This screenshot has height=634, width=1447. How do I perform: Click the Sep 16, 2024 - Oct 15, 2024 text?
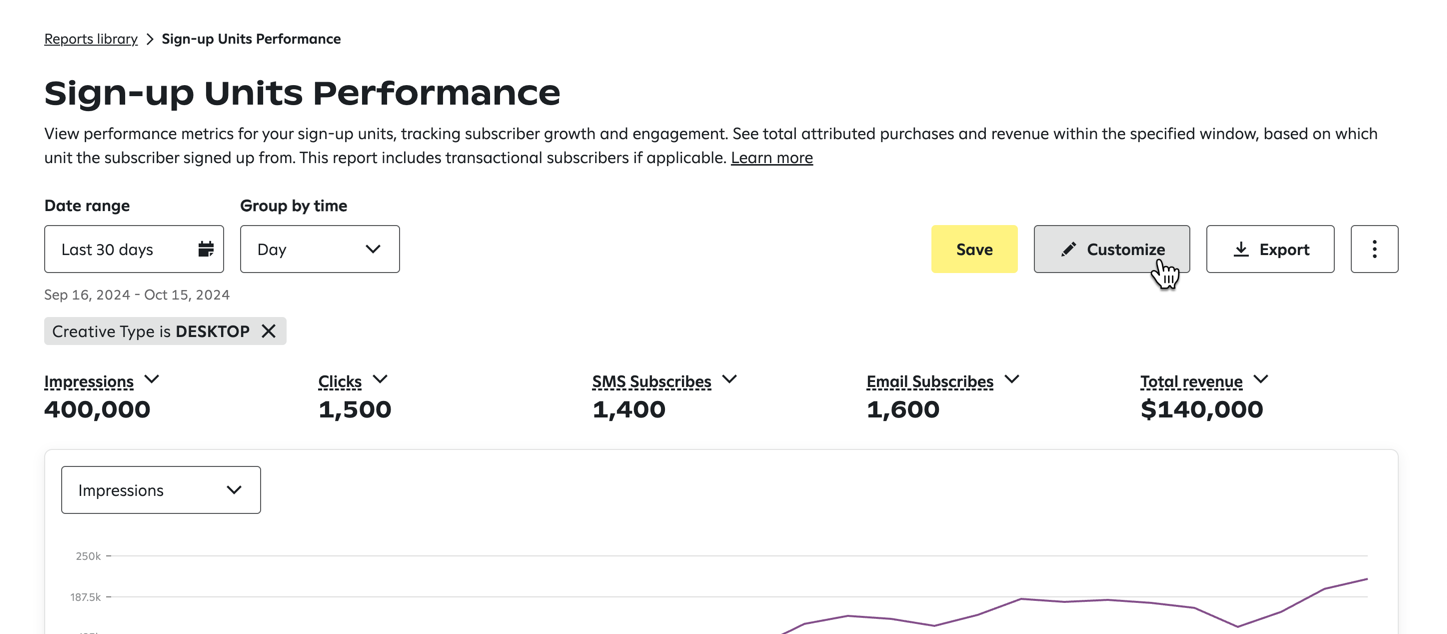(137, 295)
